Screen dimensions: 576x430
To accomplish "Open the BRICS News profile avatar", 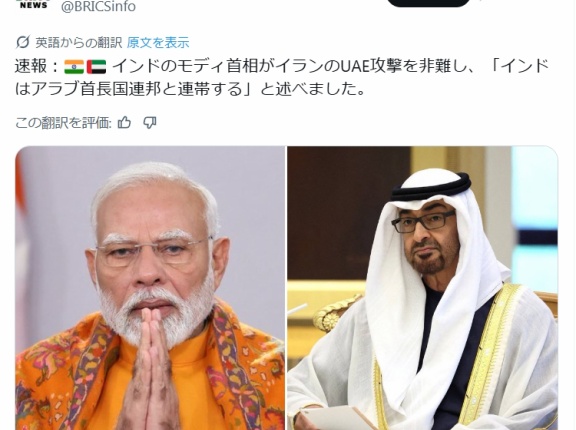I will pyautogui.click(x=33, y=5).
